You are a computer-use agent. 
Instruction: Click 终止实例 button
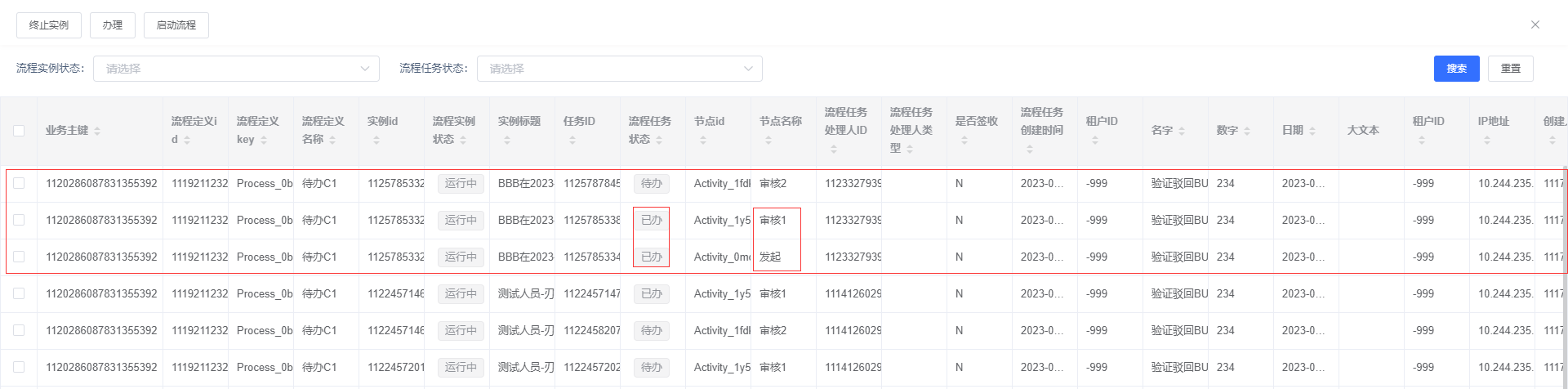[49, 25]
